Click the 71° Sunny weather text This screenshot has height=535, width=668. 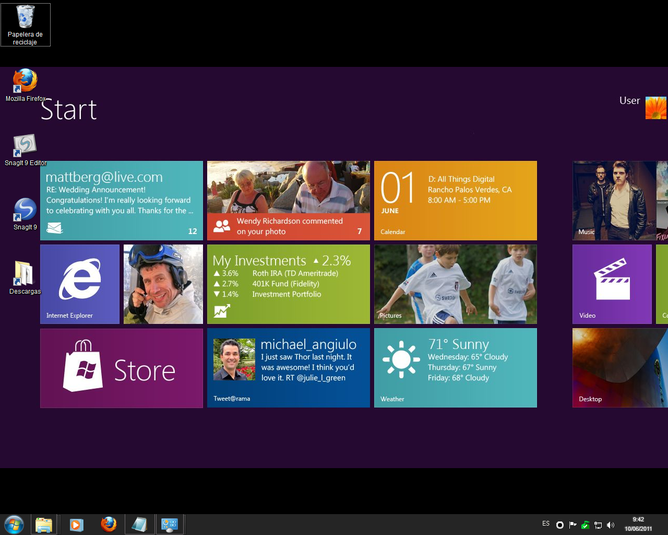[x=458, y=344]
